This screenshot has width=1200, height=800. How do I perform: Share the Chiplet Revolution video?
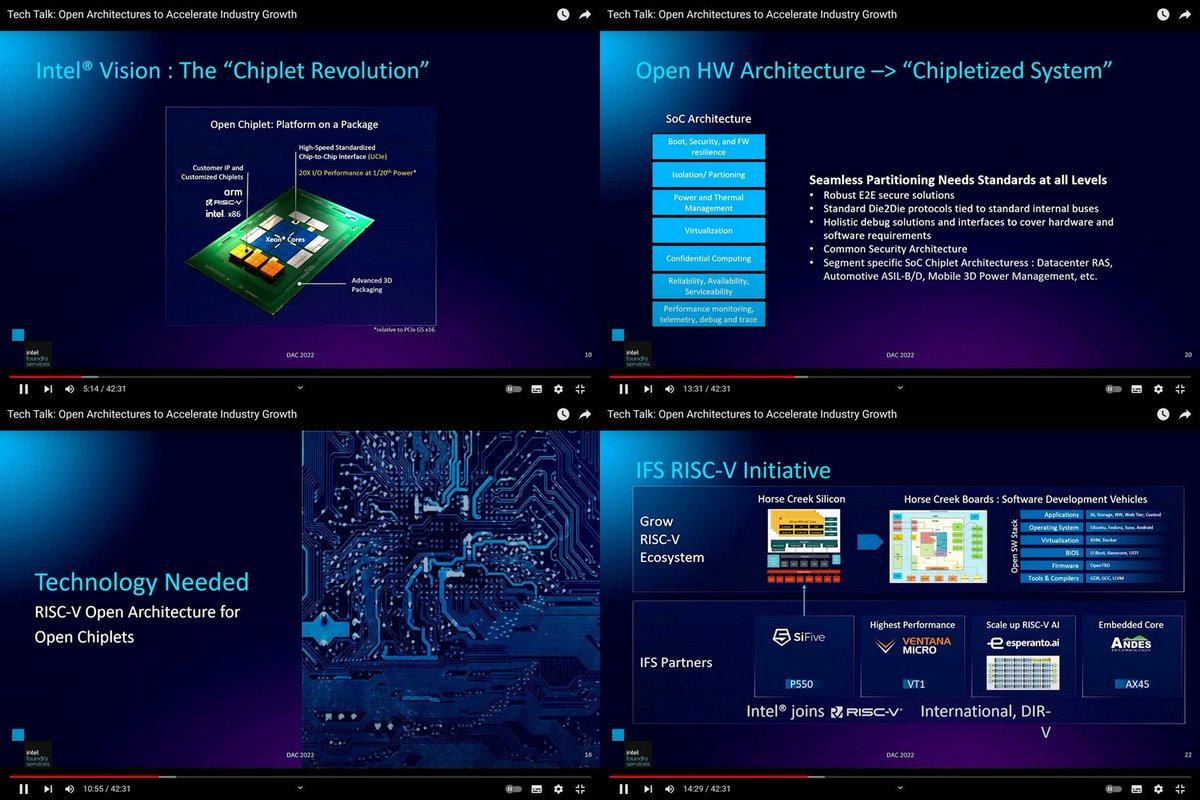tap(585, 15)
